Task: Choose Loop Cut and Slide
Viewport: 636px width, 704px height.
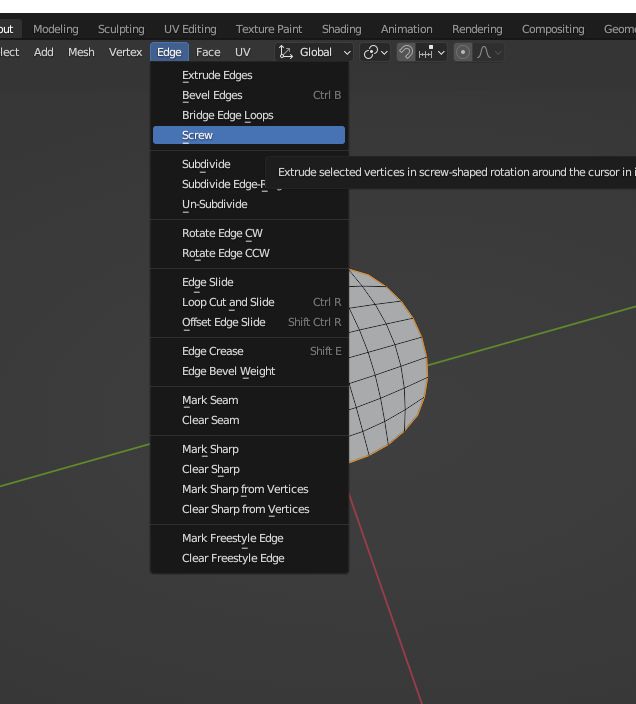Action: coord(249,302)
